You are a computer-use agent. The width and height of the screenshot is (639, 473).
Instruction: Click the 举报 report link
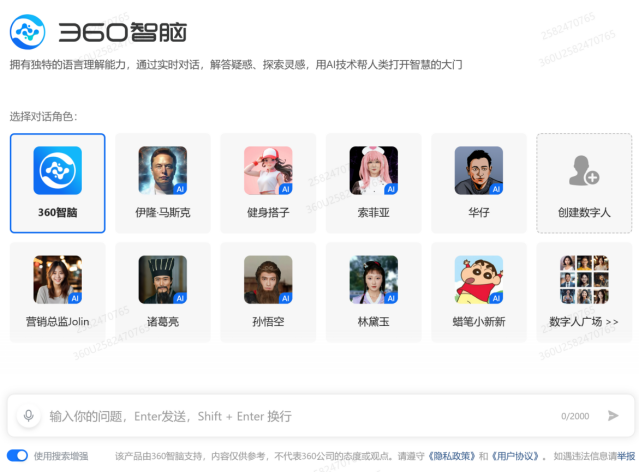coord(626,456)
